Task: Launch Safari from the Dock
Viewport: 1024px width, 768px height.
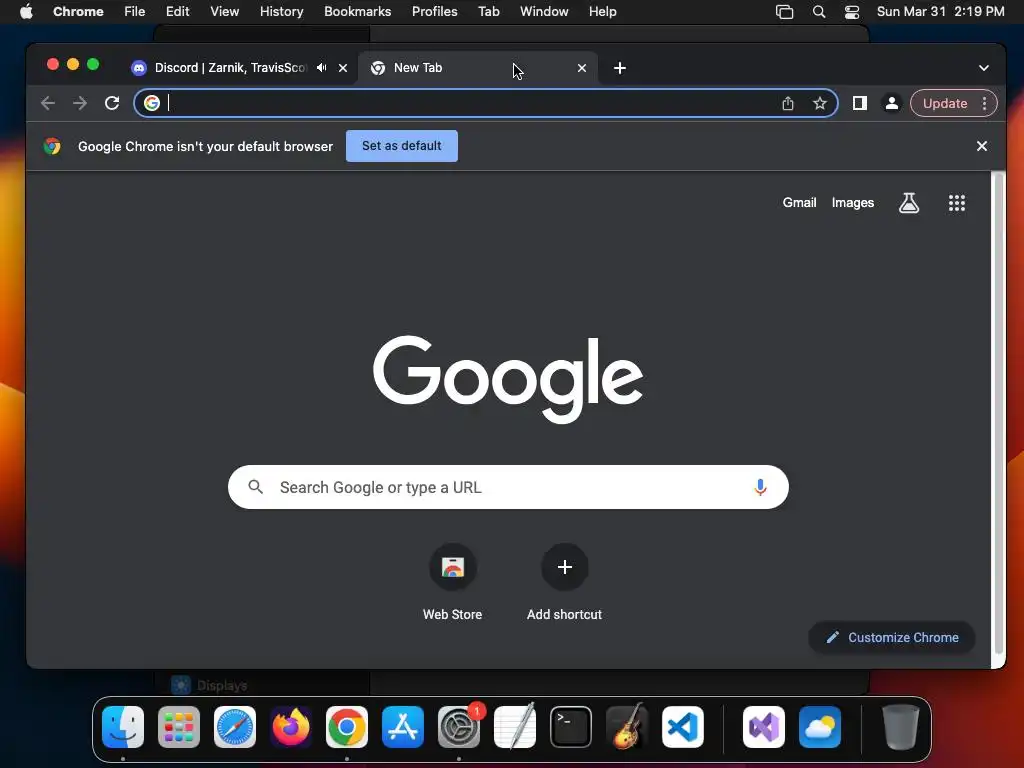Action: pos(235,727)
